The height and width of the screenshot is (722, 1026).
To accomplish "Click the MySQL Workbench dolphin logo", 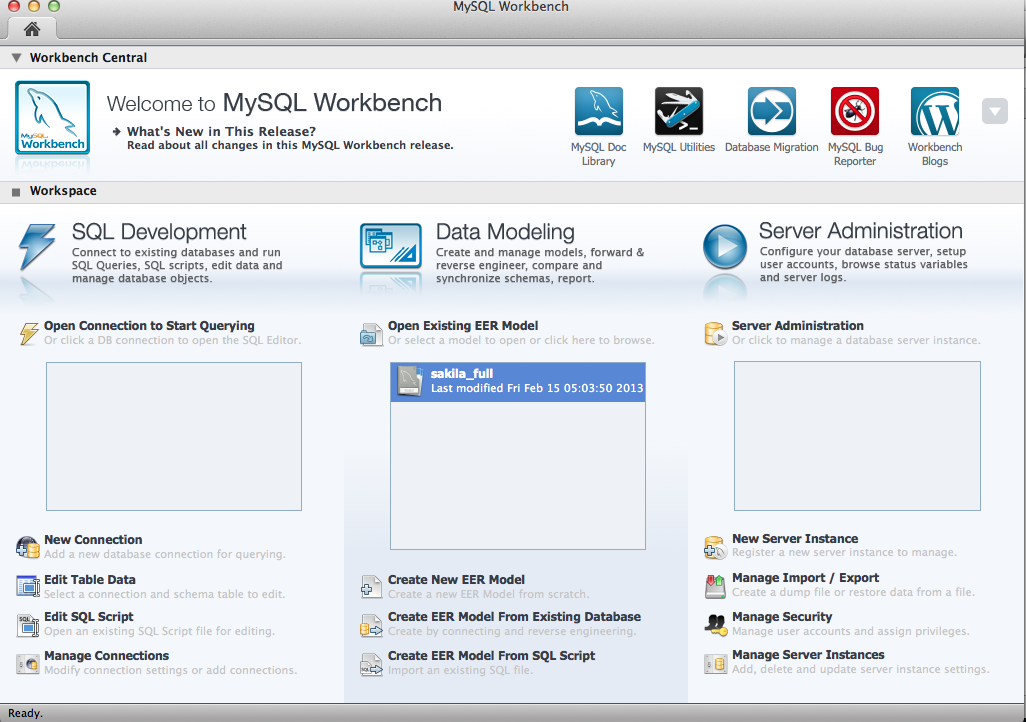I will pyautogui.click(x=52, y=118).
